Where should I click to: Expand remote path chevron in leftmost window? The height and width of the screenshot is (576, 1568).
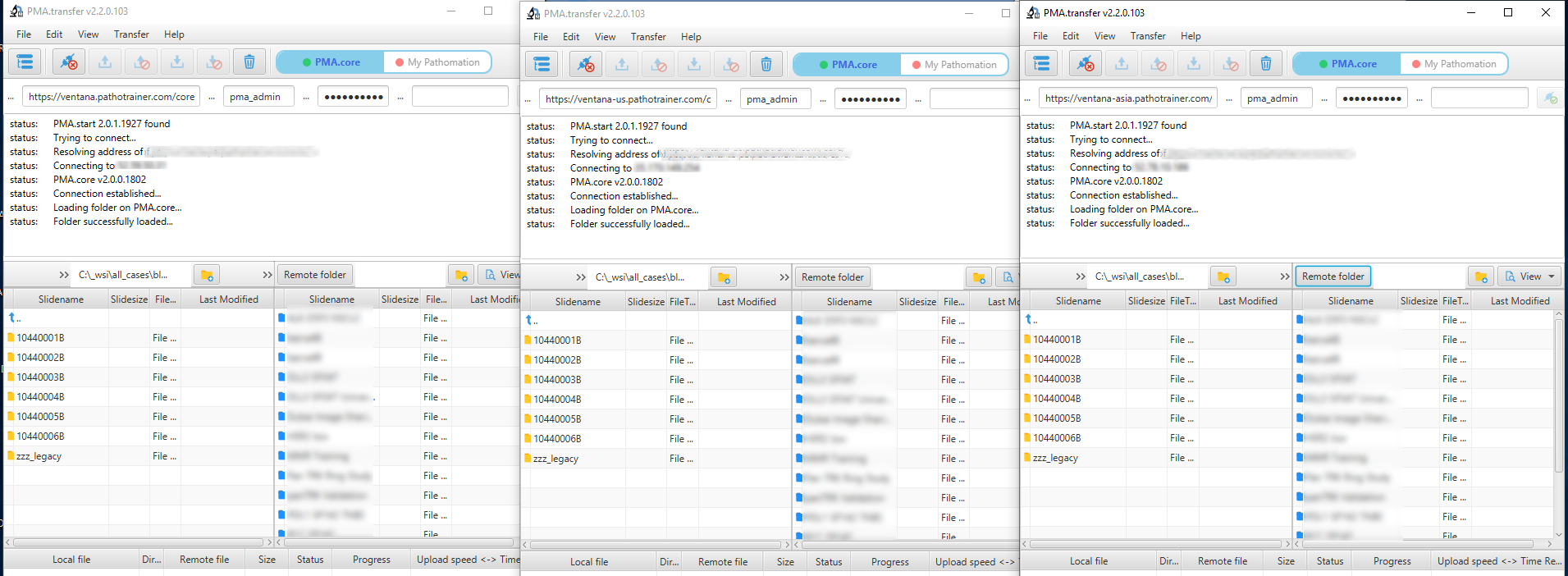pos(267,275)
